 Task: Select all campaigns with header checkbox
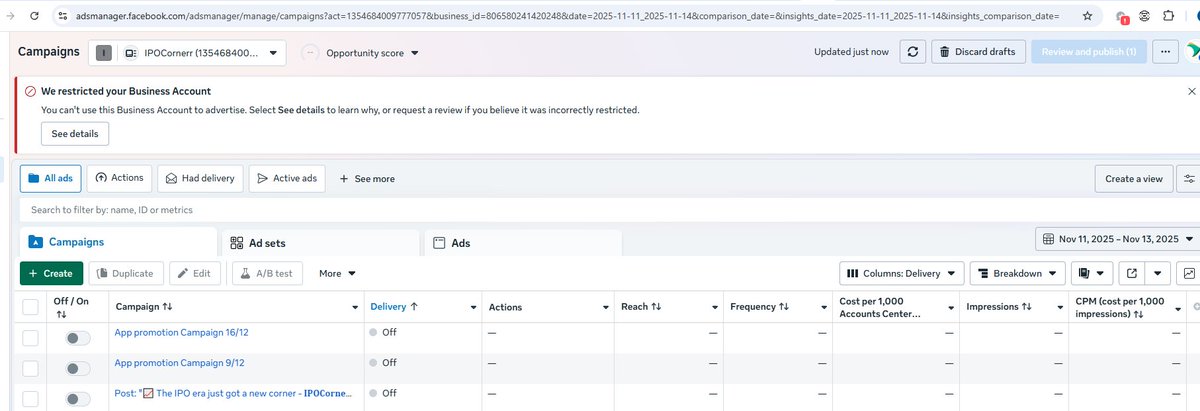point(30,307)
